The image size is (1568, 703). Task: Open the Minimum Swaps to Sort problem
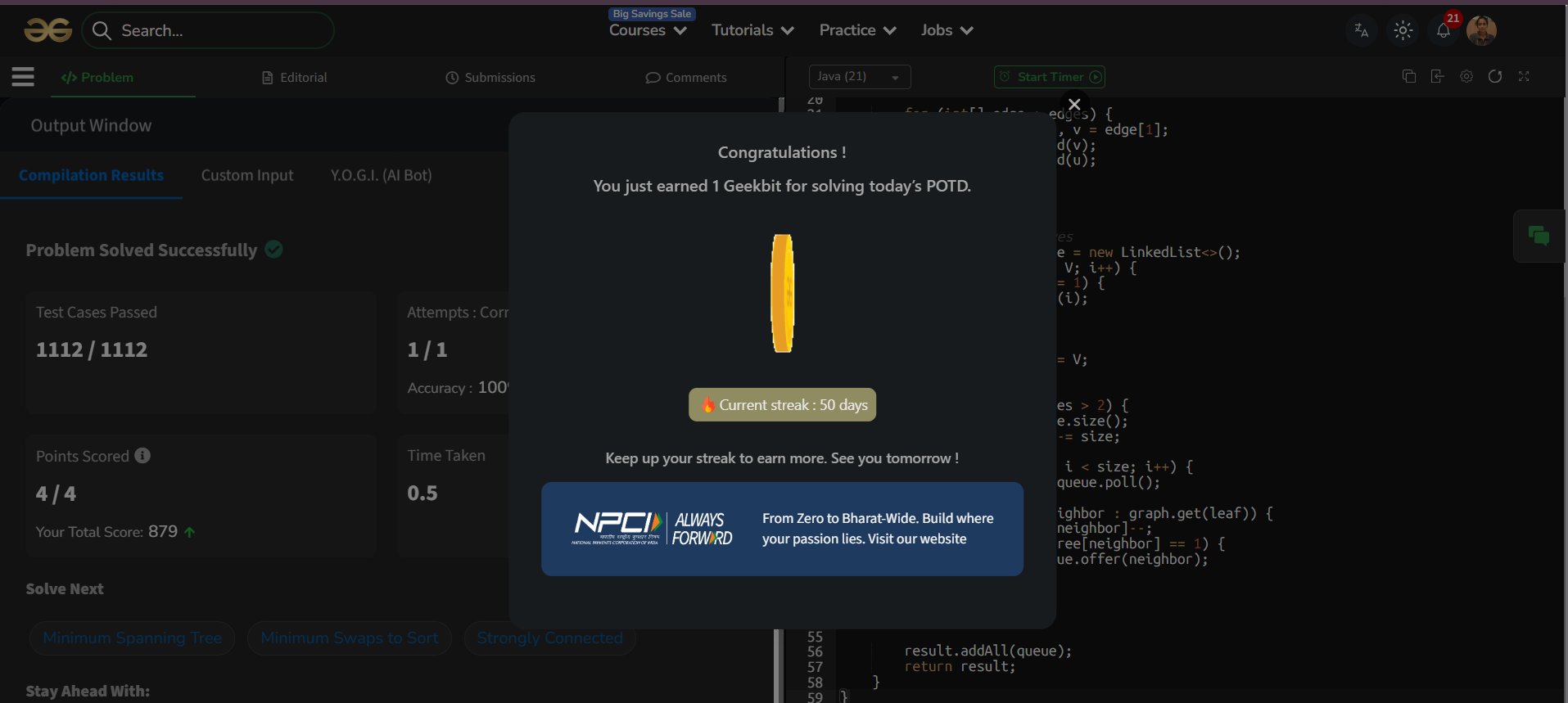point(350,638)
